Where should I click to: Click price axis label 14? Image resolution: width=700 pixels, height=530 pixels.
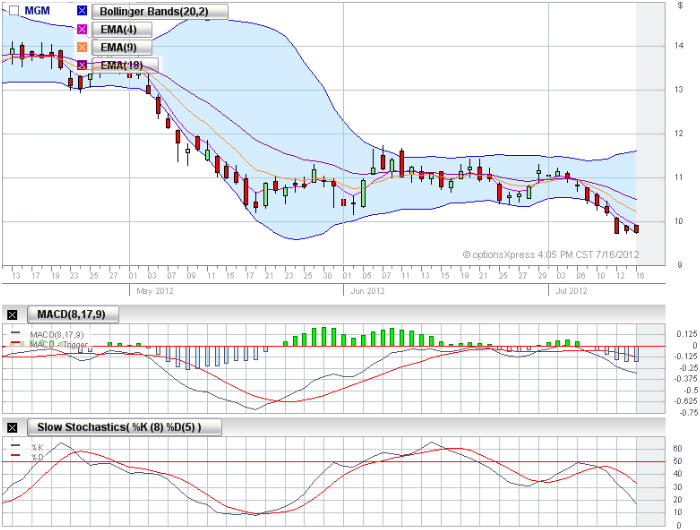point(679,46)
